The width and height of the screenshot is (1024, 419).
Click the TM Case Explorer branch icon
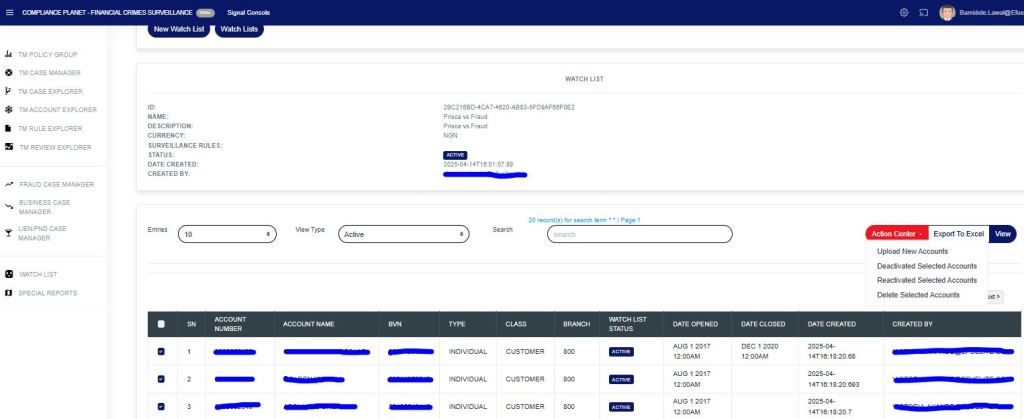(x=9, y=91)
